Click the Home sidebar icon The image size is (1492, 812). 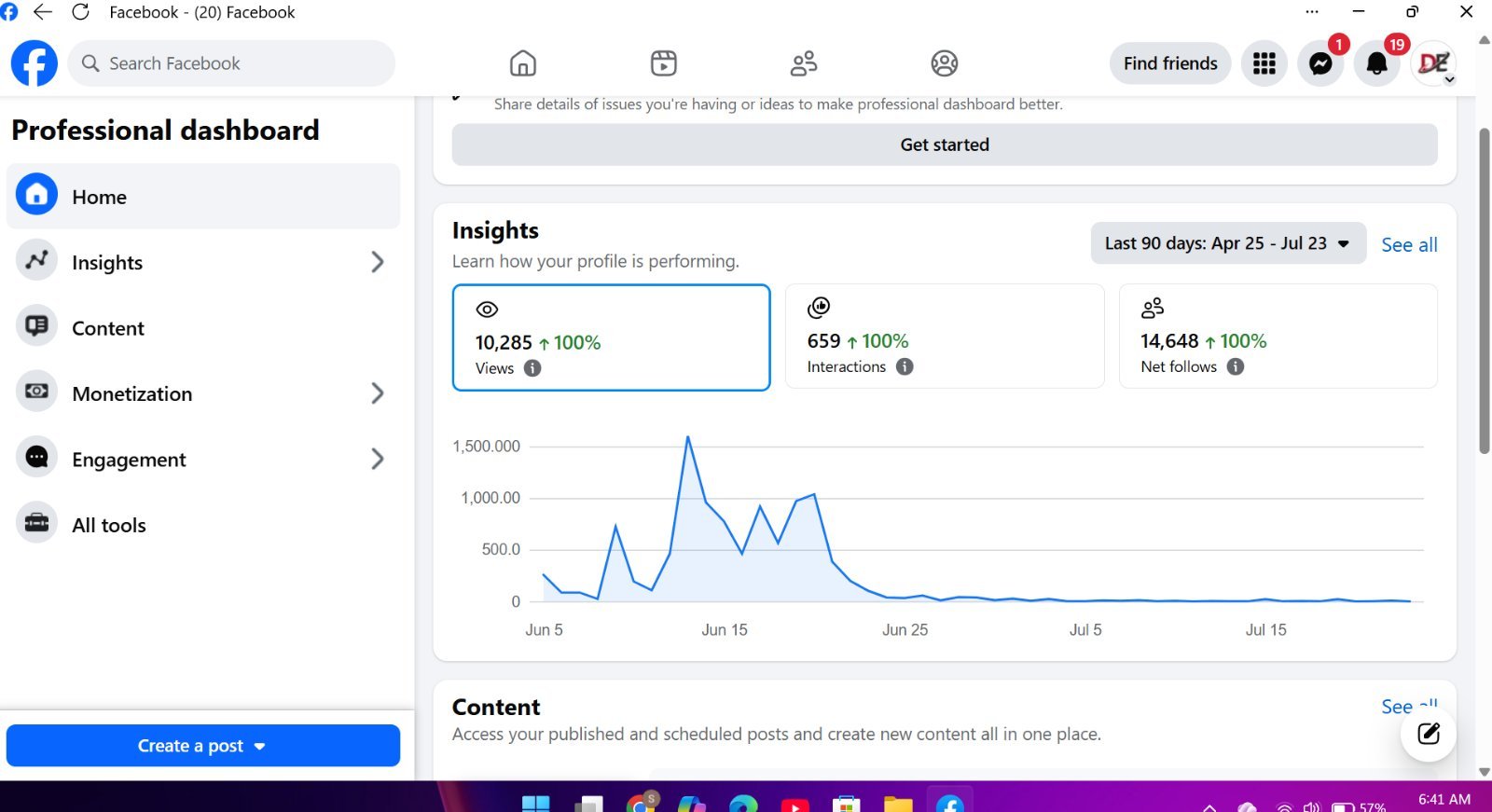click(x=36, y=195)
